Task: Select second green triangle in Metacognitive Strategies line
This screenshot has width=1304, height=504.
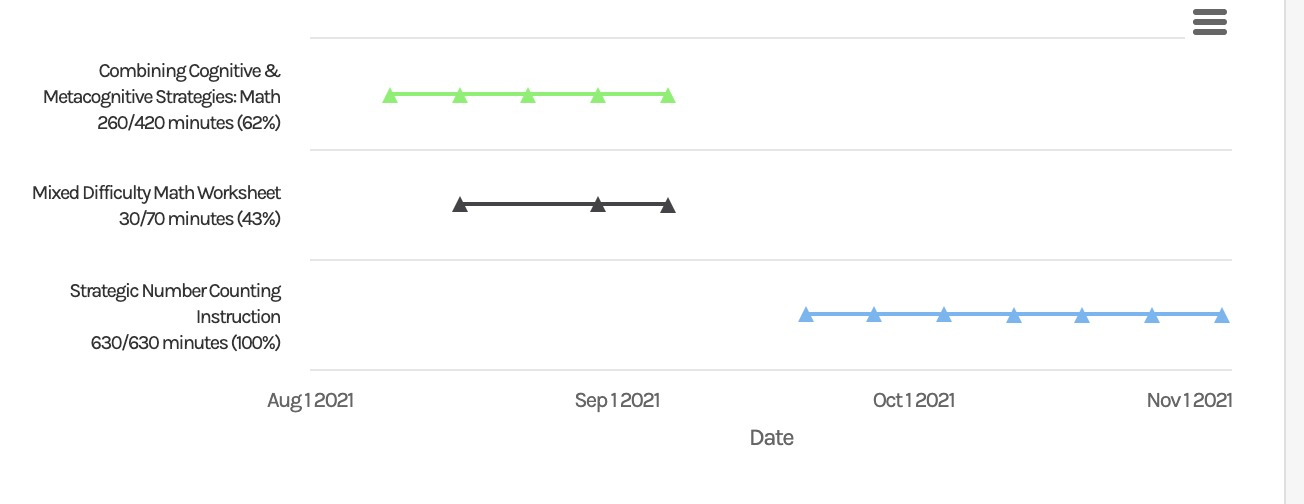Action: (460, 96)
